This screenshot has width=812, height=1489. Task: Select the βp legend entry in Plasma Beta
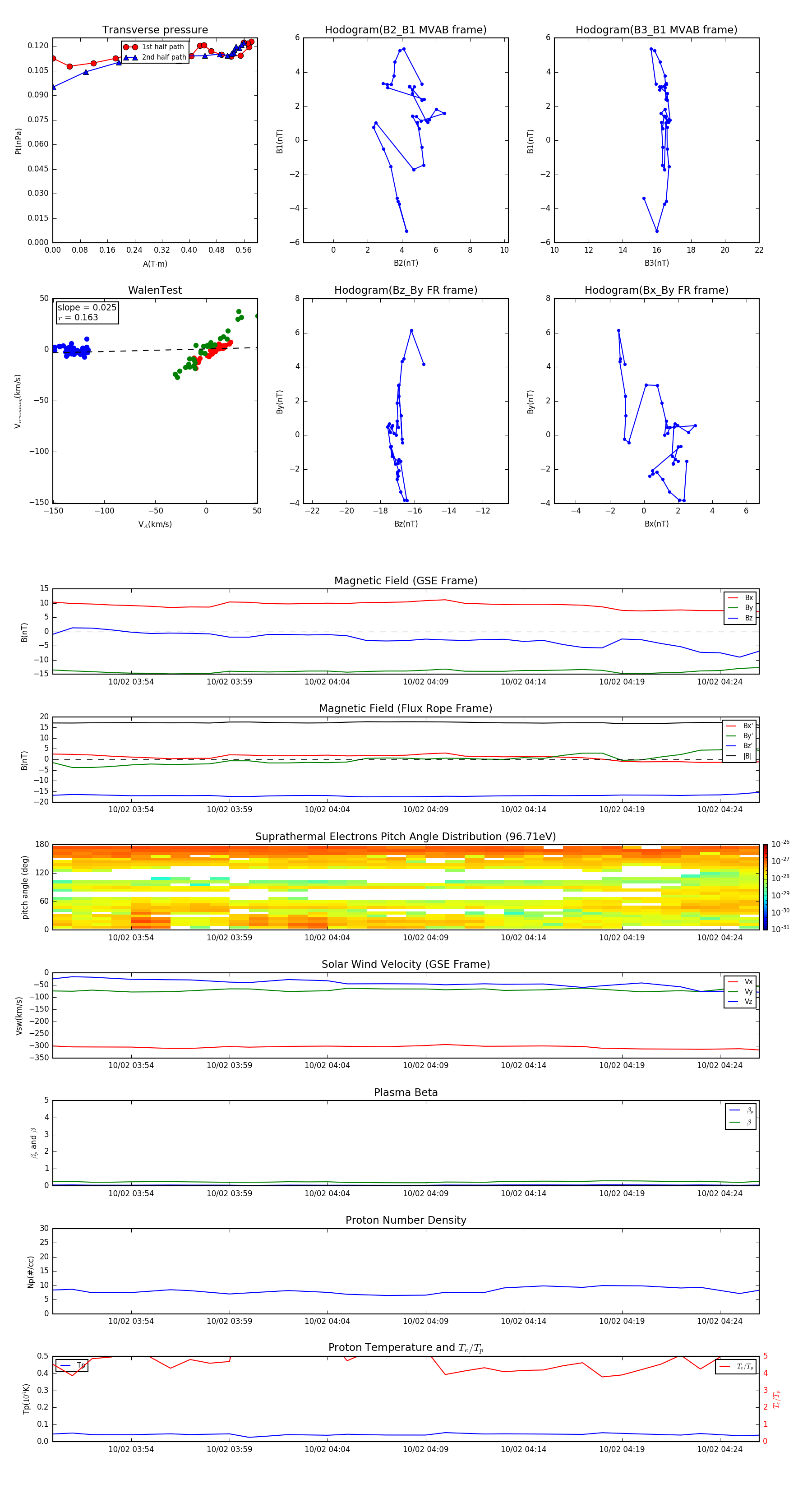pos(742,1110)
